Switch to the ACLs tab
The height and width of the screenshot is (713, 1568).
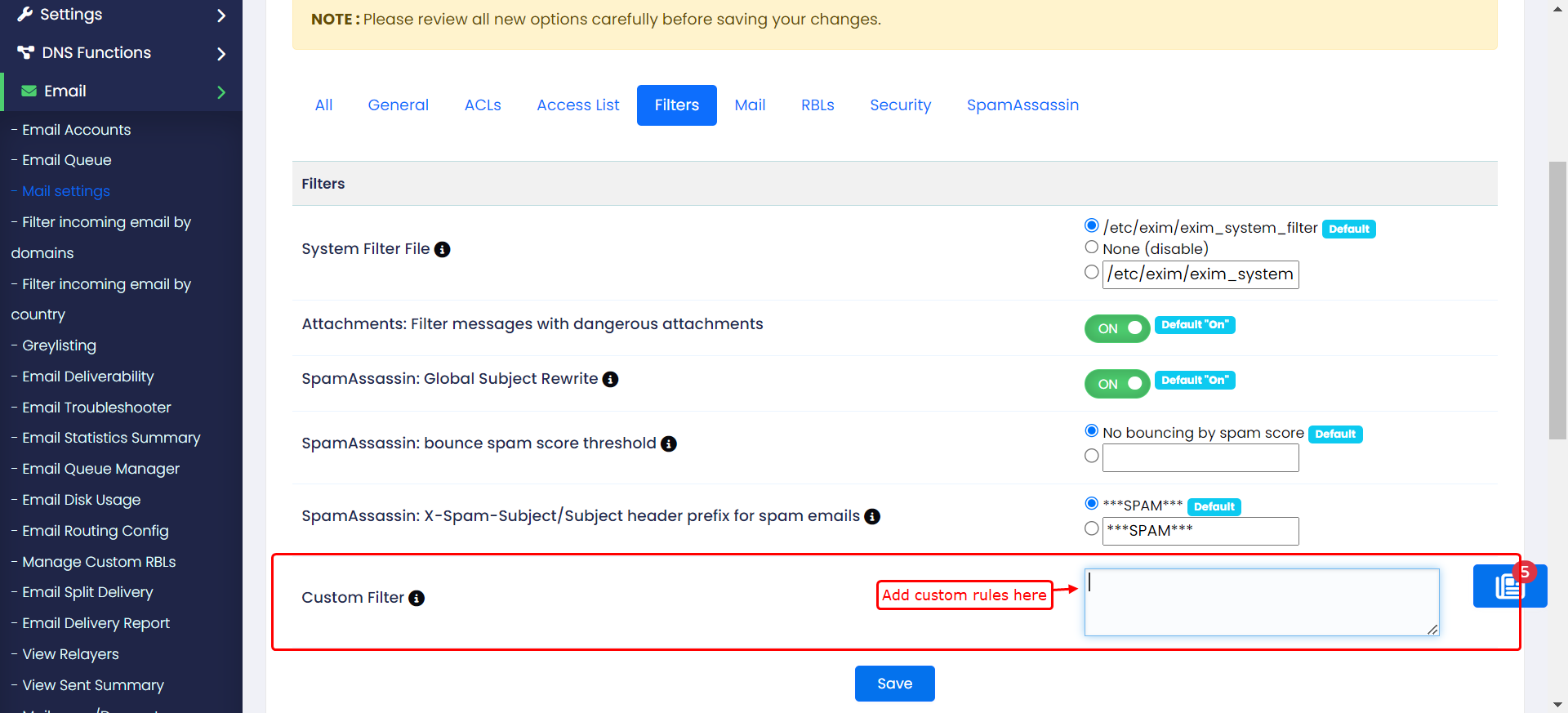click(x=483, y=105)
